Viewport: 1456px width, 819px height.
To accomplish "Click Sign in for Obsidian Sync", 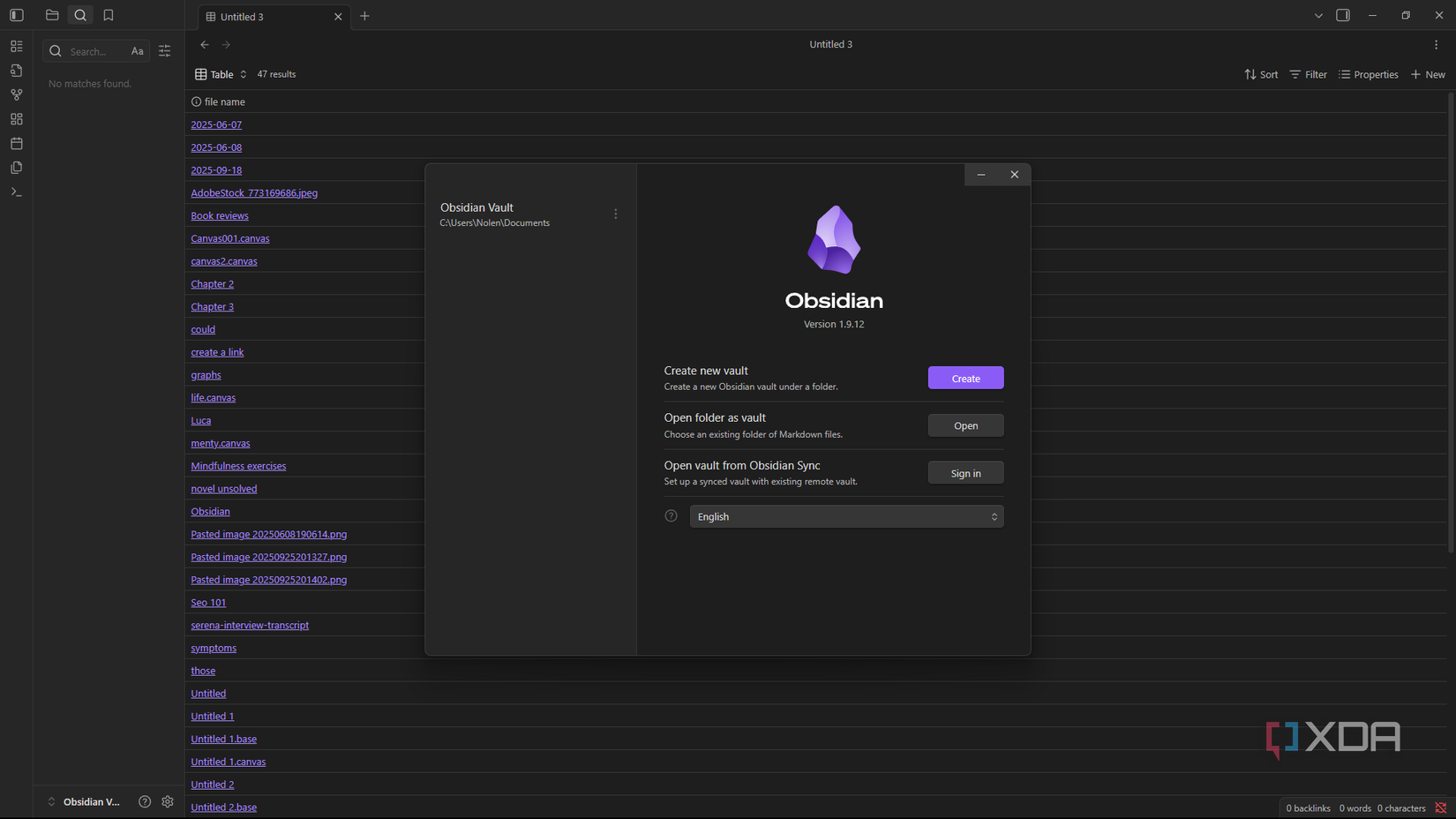I will click(965, 473).
